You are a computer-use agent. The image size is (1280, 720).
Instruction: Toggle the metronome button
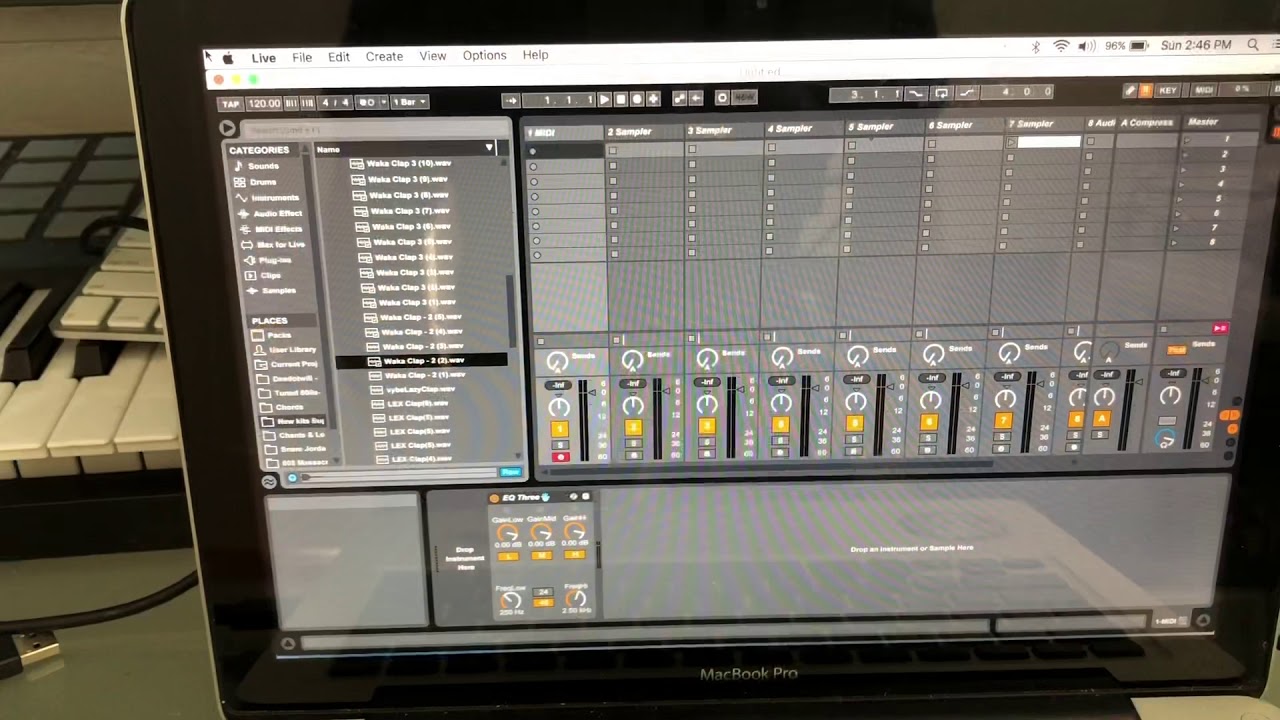(365, 102)
